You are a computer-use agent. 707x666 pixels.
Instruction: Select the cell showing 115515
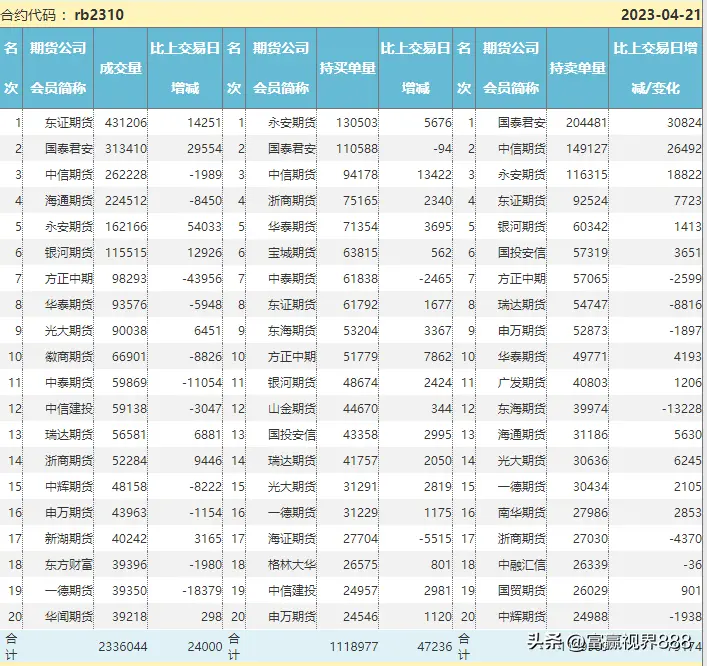(126, 253)
